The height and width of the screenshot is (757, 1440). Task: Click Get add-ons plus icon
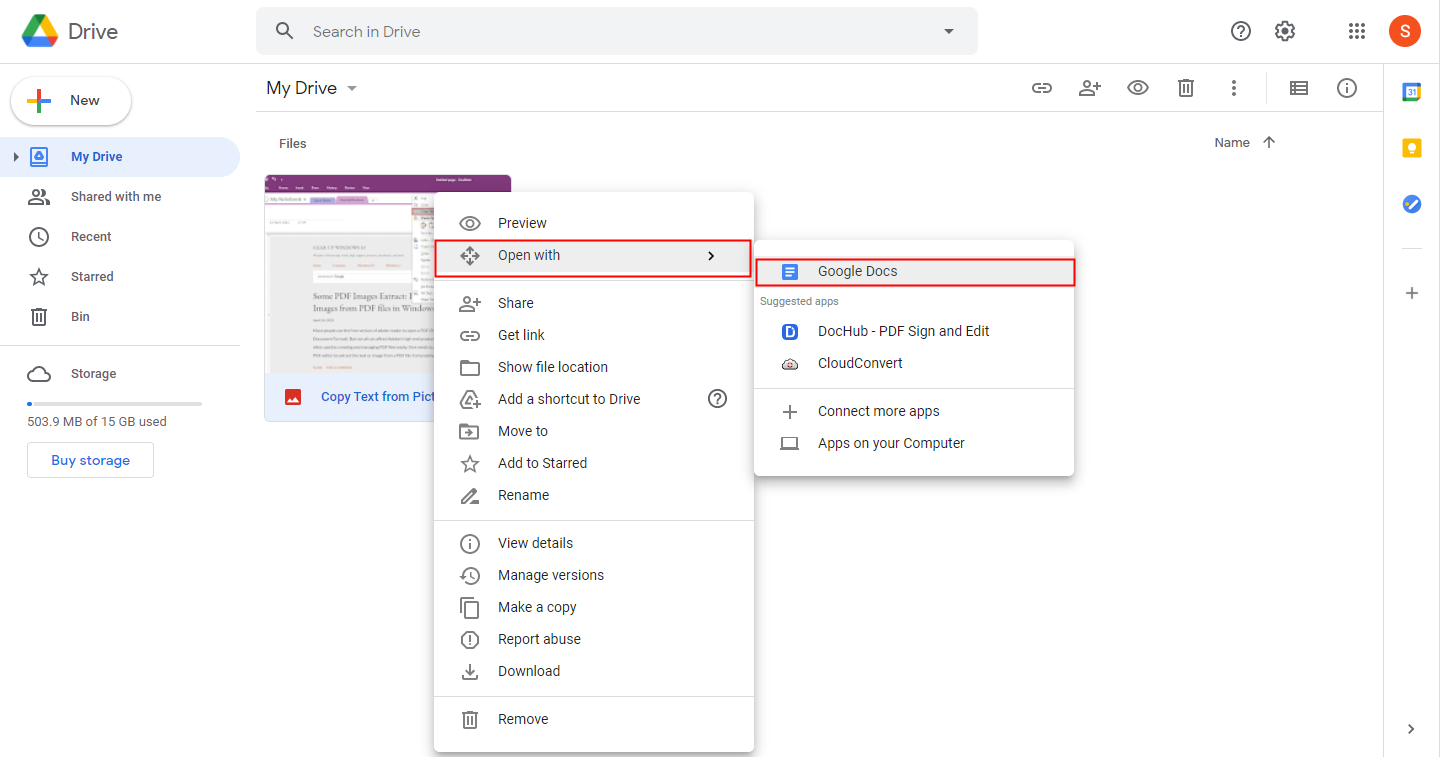1412,293
